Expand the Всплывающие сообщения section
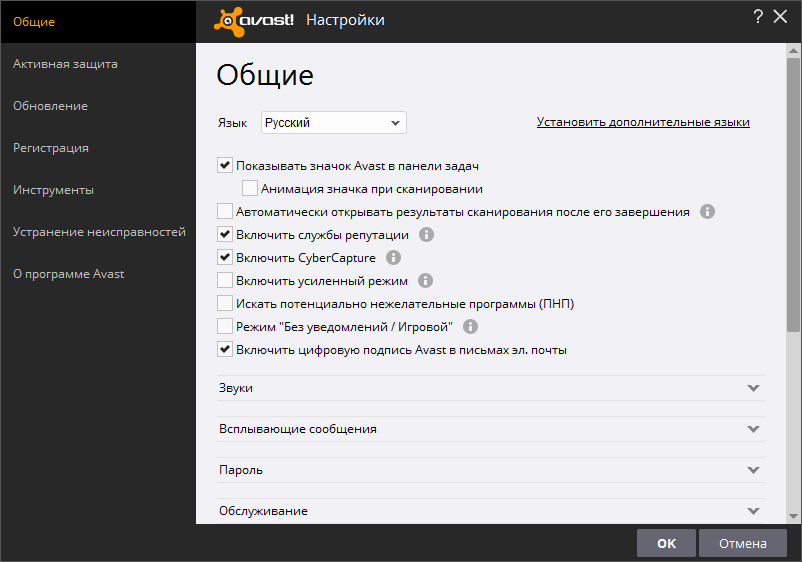 coord(491,429)
